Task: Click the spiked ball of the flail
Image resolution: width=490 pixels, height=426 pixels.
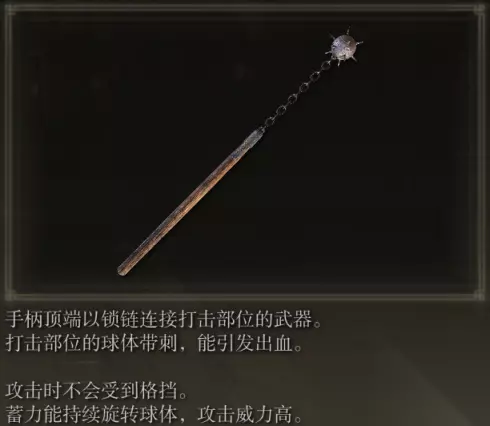Action: pyautogui.click(x=344, y=48)
